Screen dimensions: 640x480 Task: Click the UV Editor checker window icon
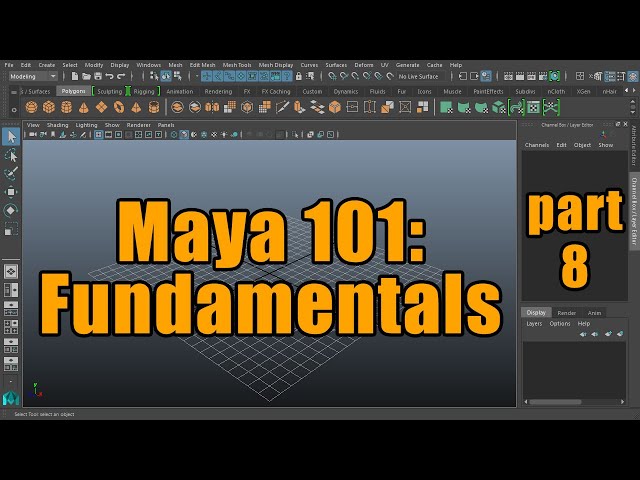click(x=533, y=107)
